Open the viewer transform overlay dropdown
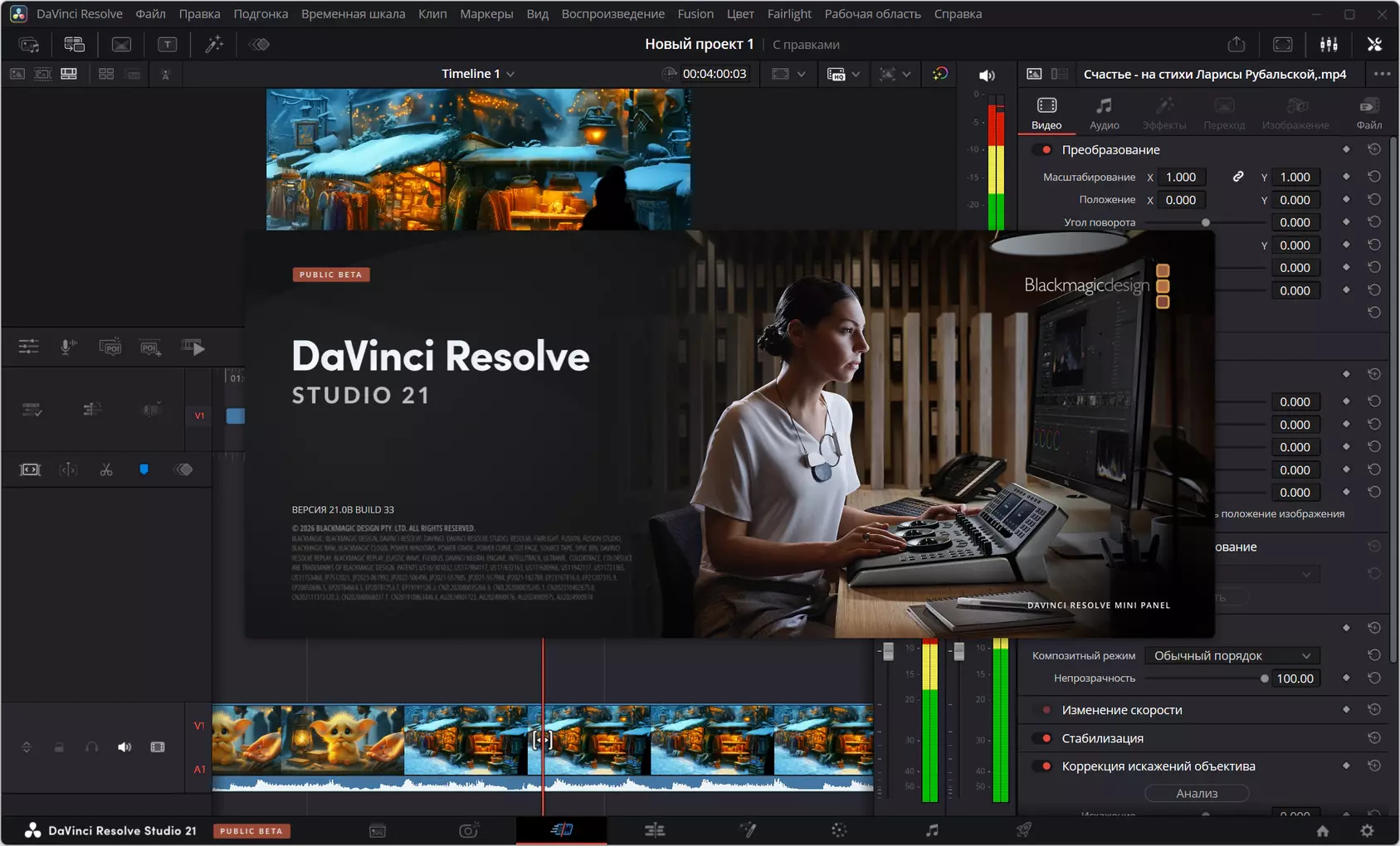Image resolution: width=1400 pixels, height=846 pixels. pos(895,74)
